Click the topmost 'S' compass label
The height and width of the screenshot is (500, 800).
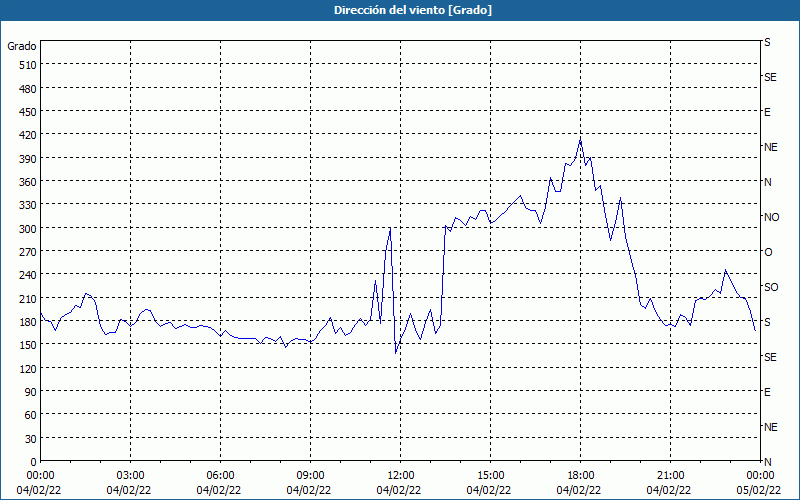(767, 42)
